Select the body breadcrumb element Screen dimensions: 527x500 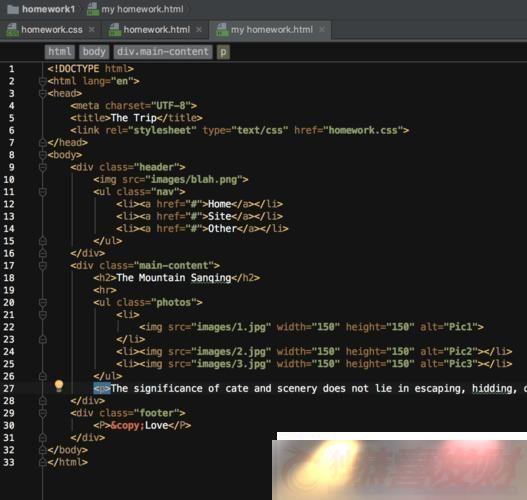point(94,52)
